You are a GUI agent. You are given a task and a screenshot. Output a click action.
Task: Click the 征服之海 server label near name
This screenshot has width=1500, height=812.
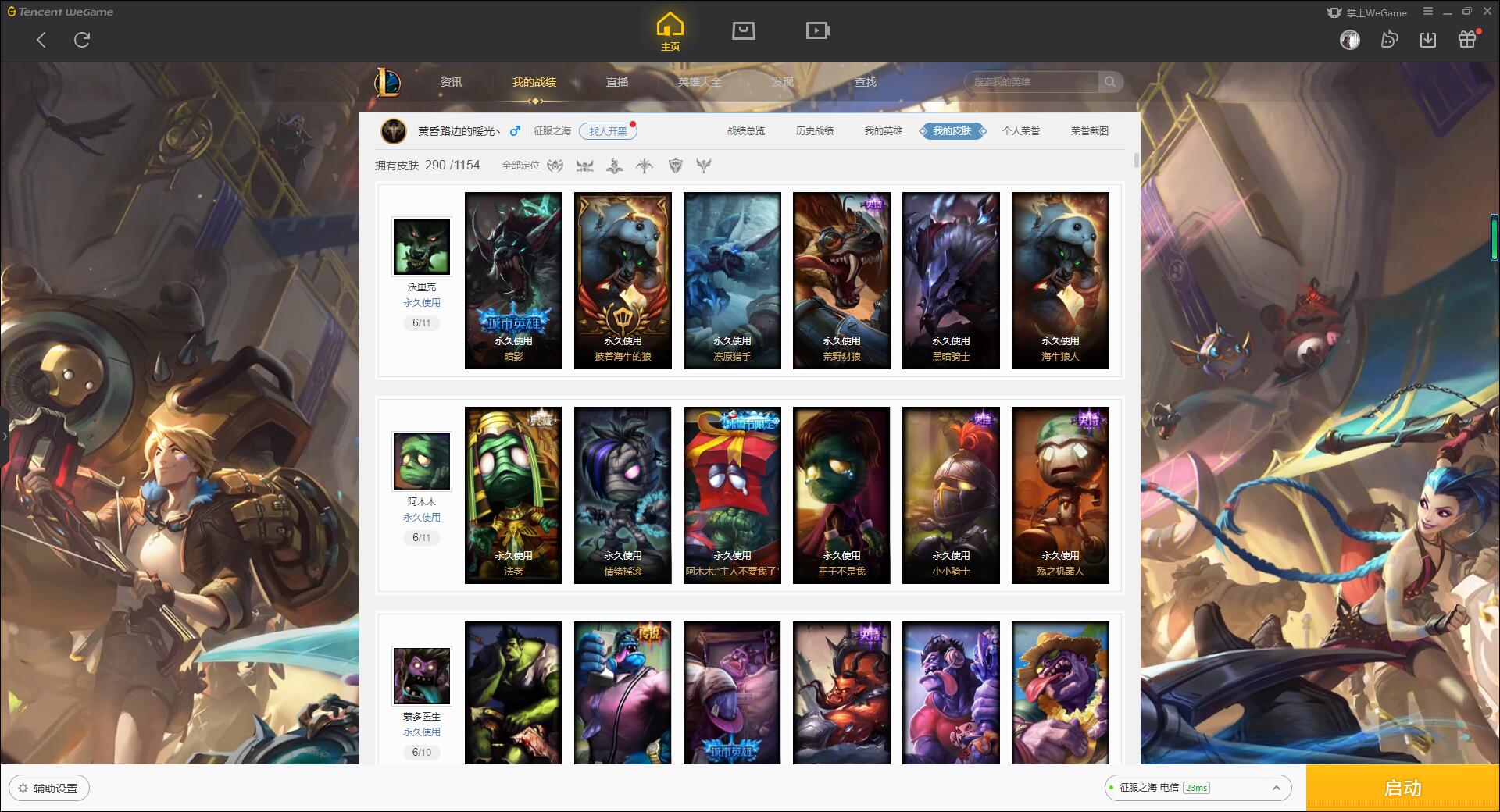pyautogui.click(x=552, y=131)
